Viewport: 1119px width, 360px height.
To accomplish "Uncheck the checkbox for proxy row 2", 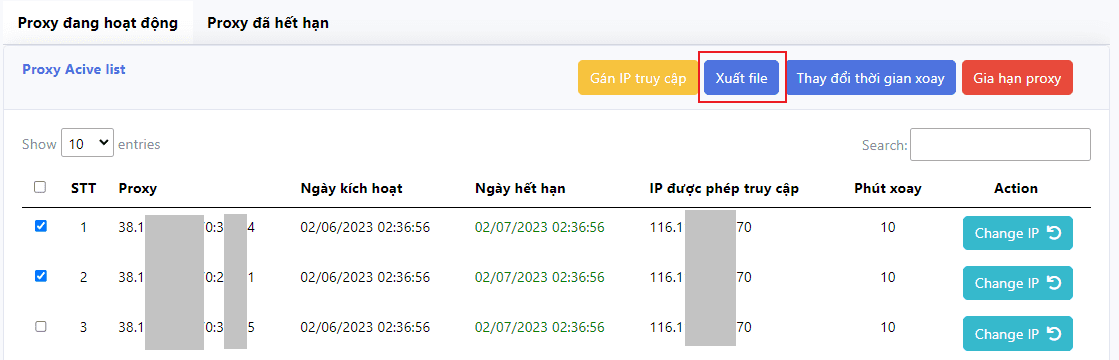I will pos(41,276).
